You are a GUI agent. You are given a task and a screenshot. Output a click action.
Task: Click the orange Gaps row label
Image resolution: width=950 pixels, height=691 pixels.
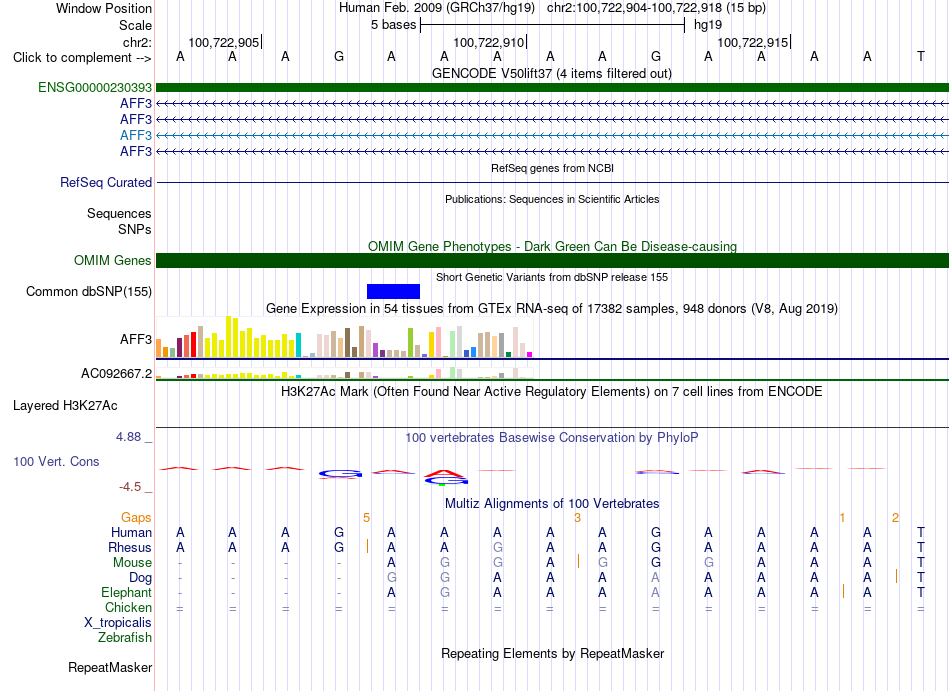click(136, 518)
